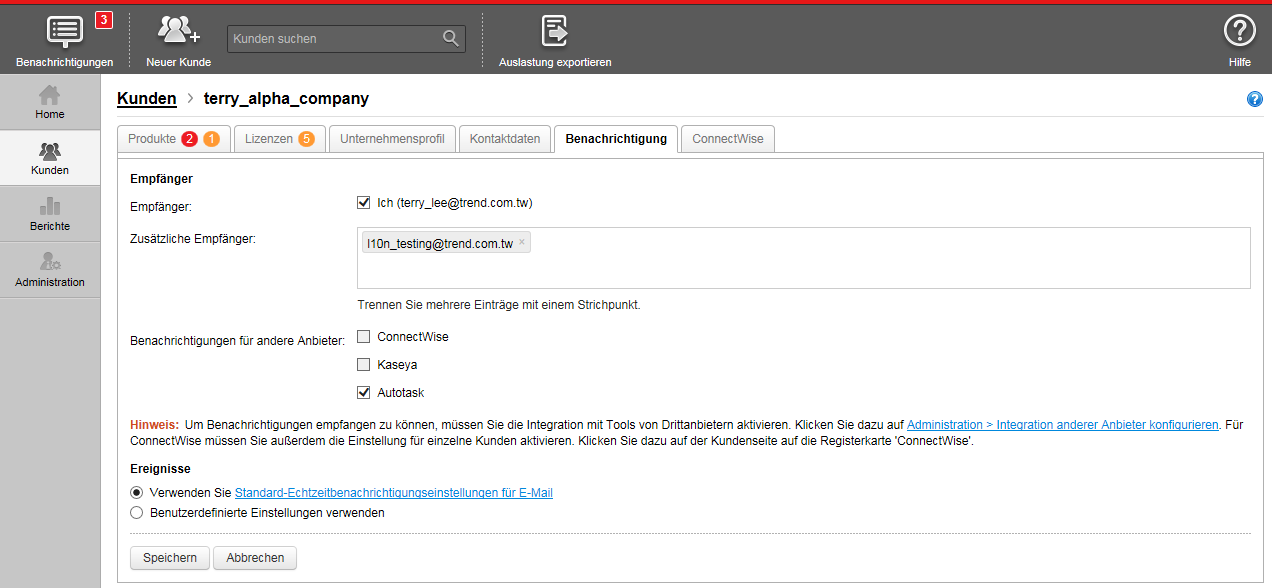The image size is (1272, 588).
Task: Open Standard-Echtzeitbenachrichtigungseinstellungen für E-Mail link
Action: pos(393,493)
